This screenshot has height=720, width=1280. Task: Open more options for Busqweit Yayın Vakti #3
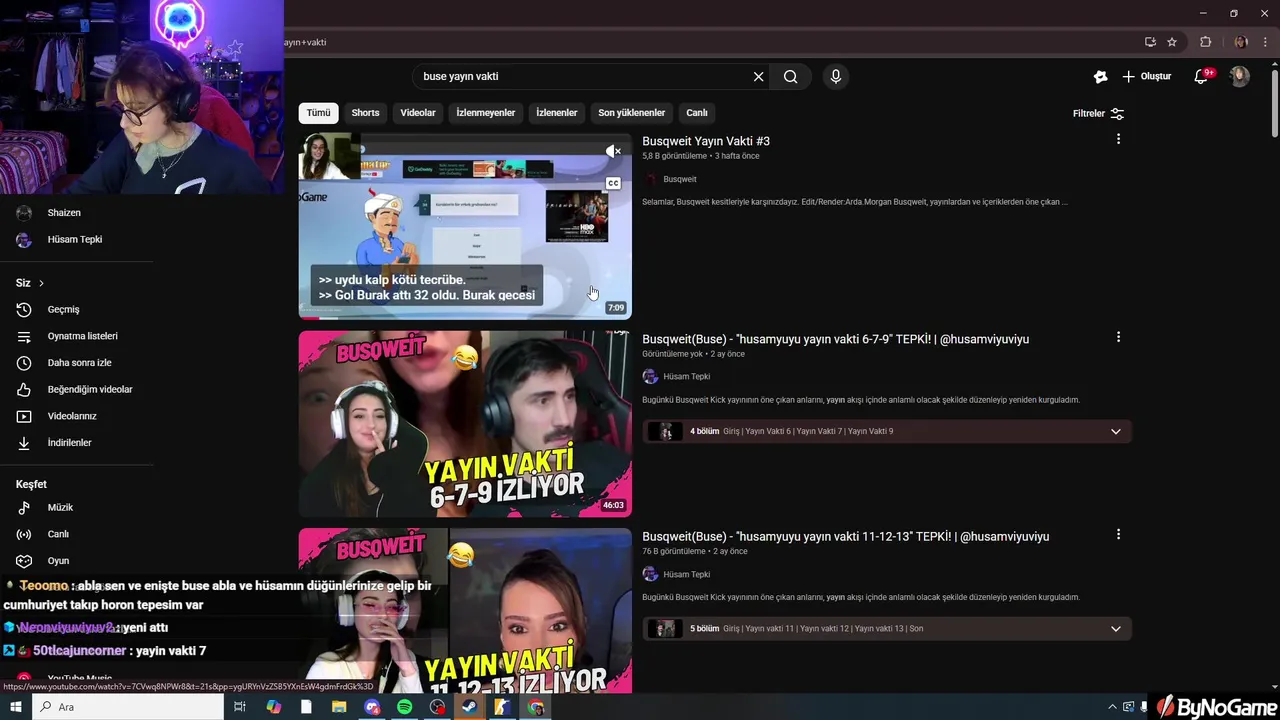point(1118,139)
